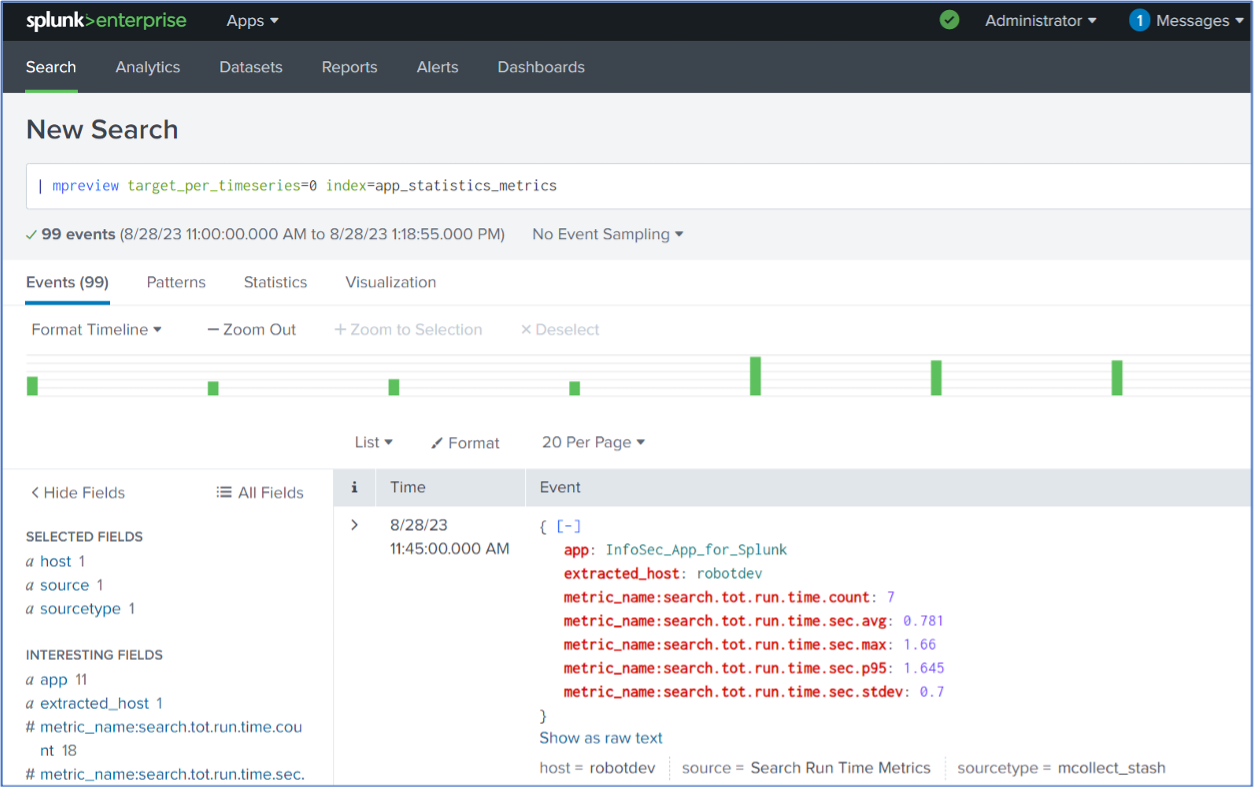Click the event info column icon
Image resolution: width=1256 pixels, height=789 pixels.
(354, 487)
